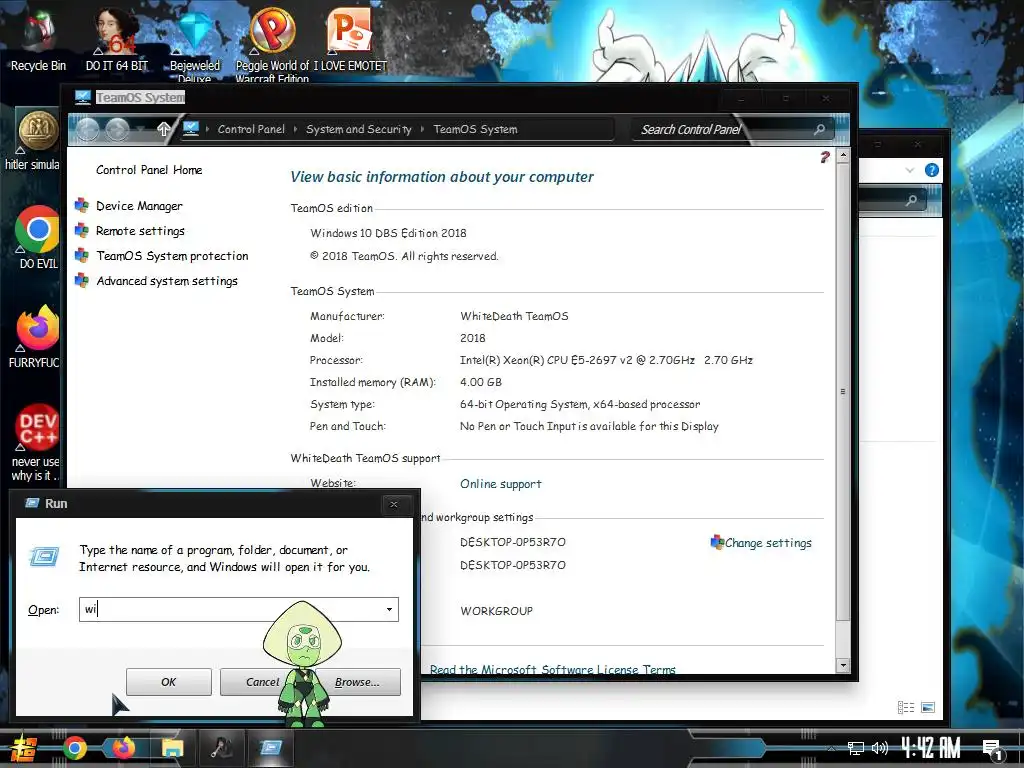This screenshot has height=768, width=1024.
Task: Open the DO EVIL Chrome shortcut
Action: coord(38,238)
